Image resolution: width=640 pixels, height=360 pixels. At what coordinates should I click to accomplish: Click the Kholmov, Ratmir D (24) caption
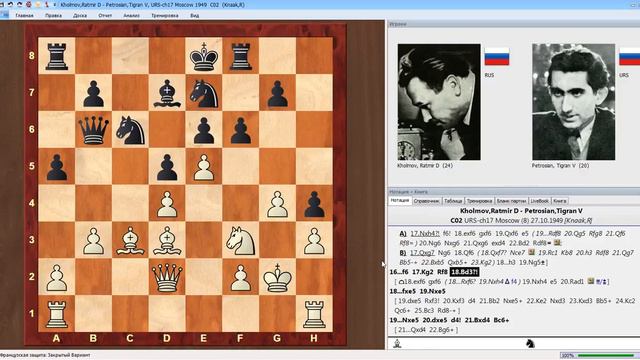click(x=425, y=166)
